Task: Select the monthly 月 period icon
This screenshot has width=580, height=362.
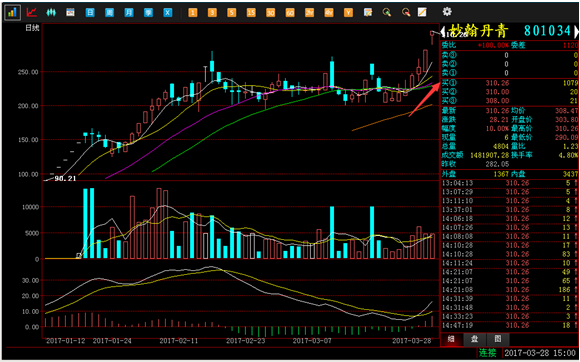Action: 129,13
